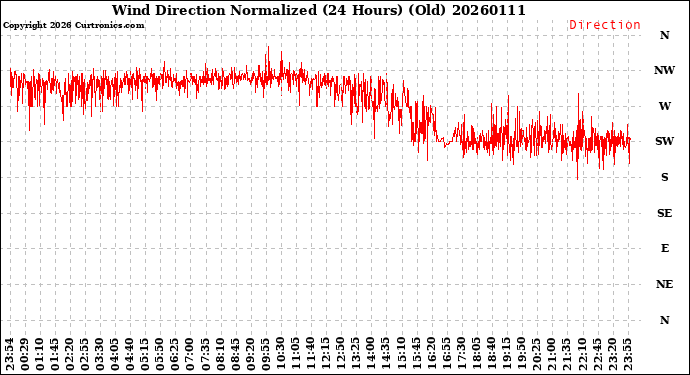Click the 'Copyright 2026 Curtronics.com' text
Image resolution: width=690 pixels, height=375 pixels.
tap(73, 25)
